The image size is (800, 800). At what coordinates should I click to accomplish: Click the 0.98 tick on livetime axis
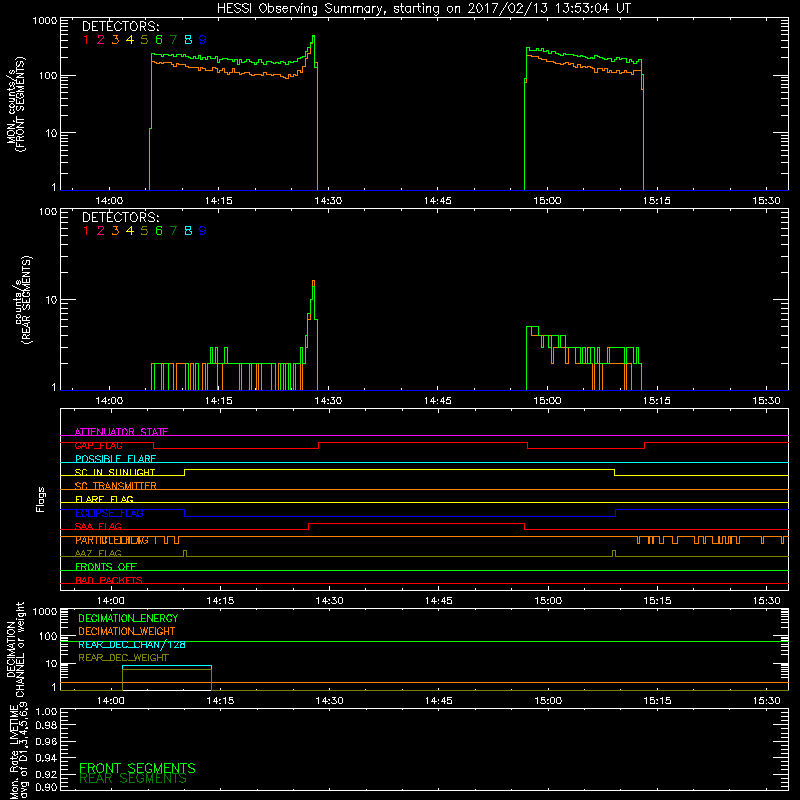(x=46, y=725)
